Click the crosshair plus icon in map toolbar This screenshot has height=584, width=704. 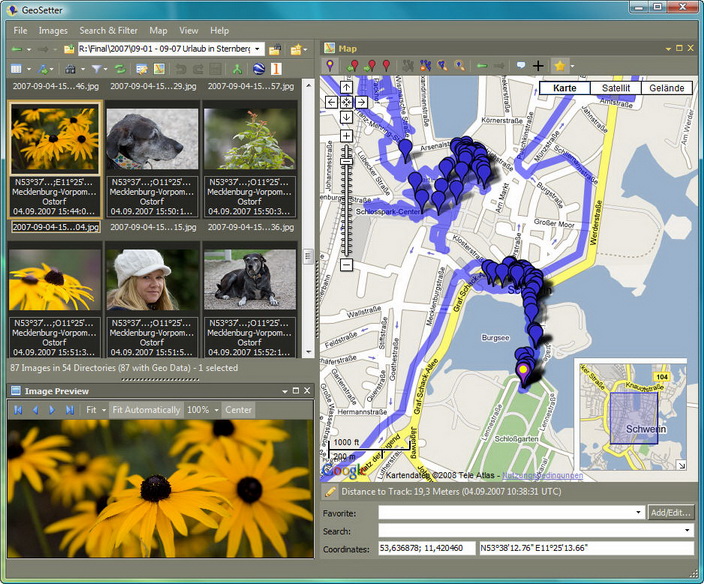[x=538, y=66]
